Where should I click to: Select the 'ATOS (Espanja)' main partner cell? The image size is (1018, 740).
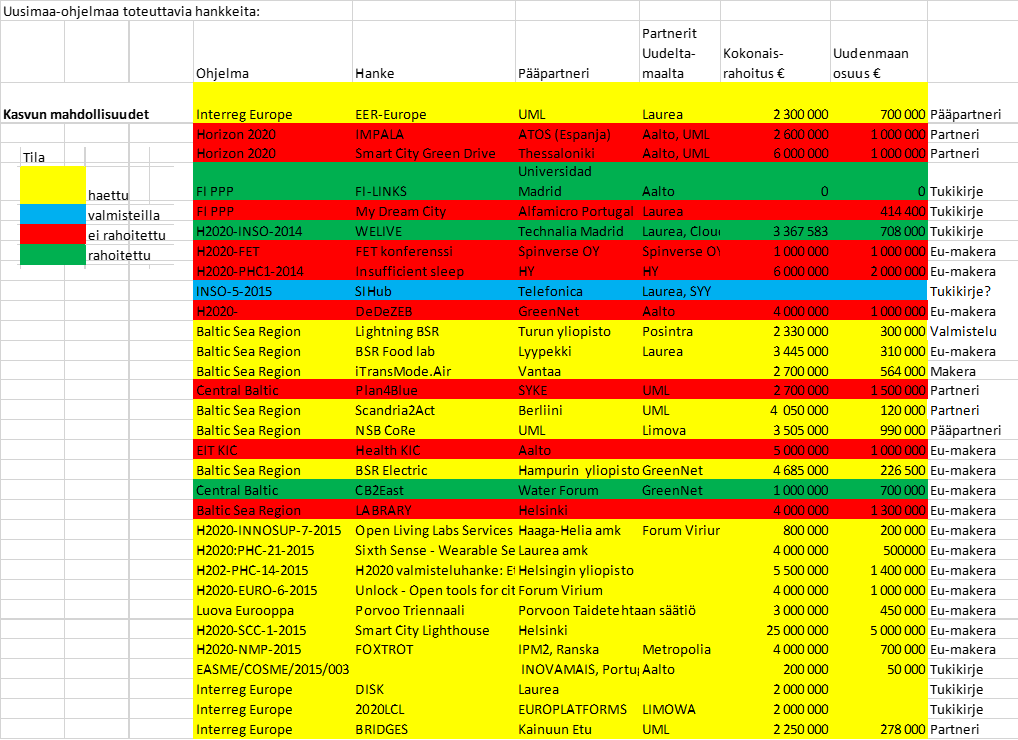click(577, 134)
